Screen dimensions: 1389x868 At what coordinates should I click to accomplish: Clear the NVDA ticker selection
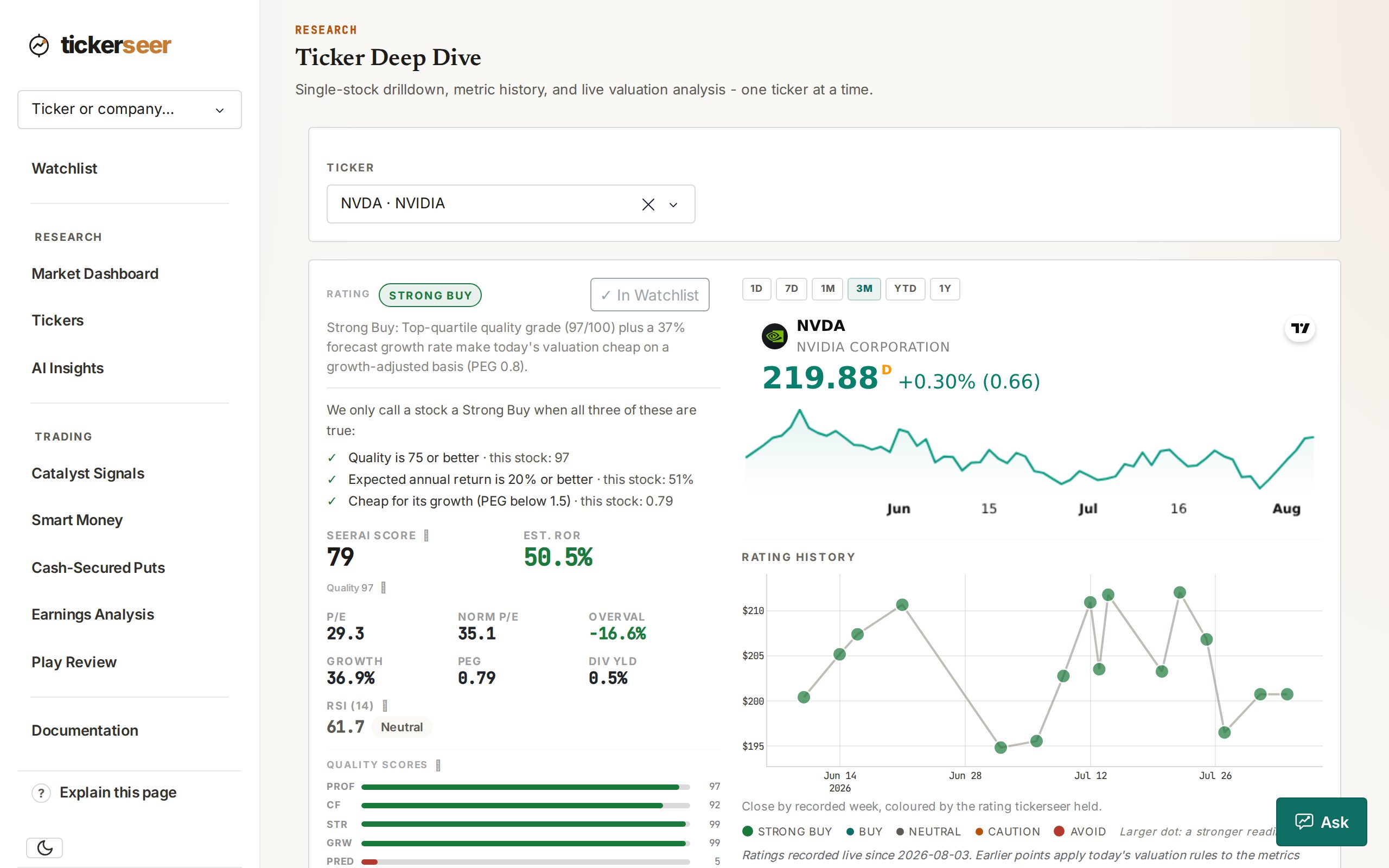[x=648, y=205]
